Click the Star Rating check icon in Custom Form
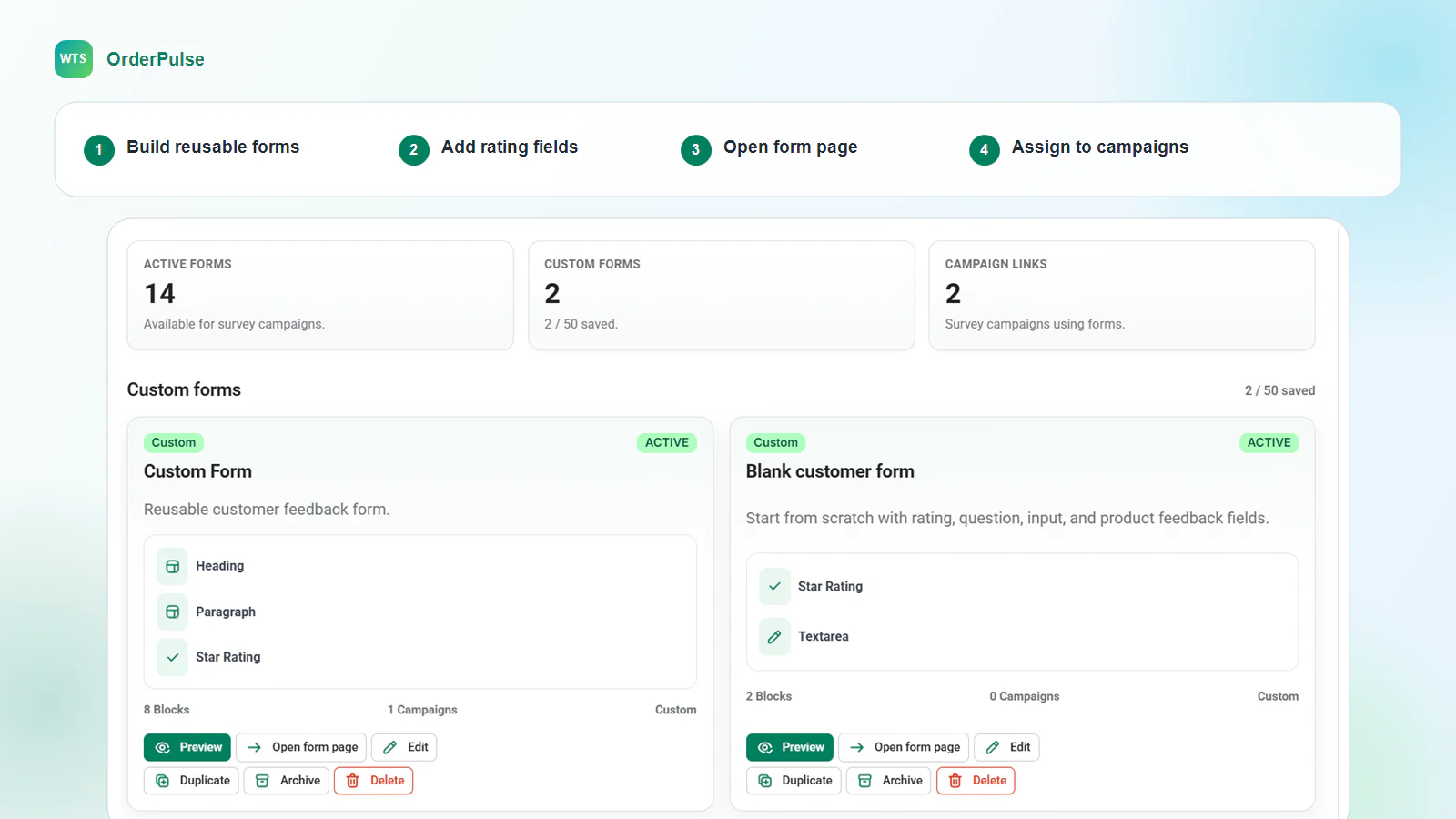Screen dimensions: 1456x819 click(x=172, y=657)
